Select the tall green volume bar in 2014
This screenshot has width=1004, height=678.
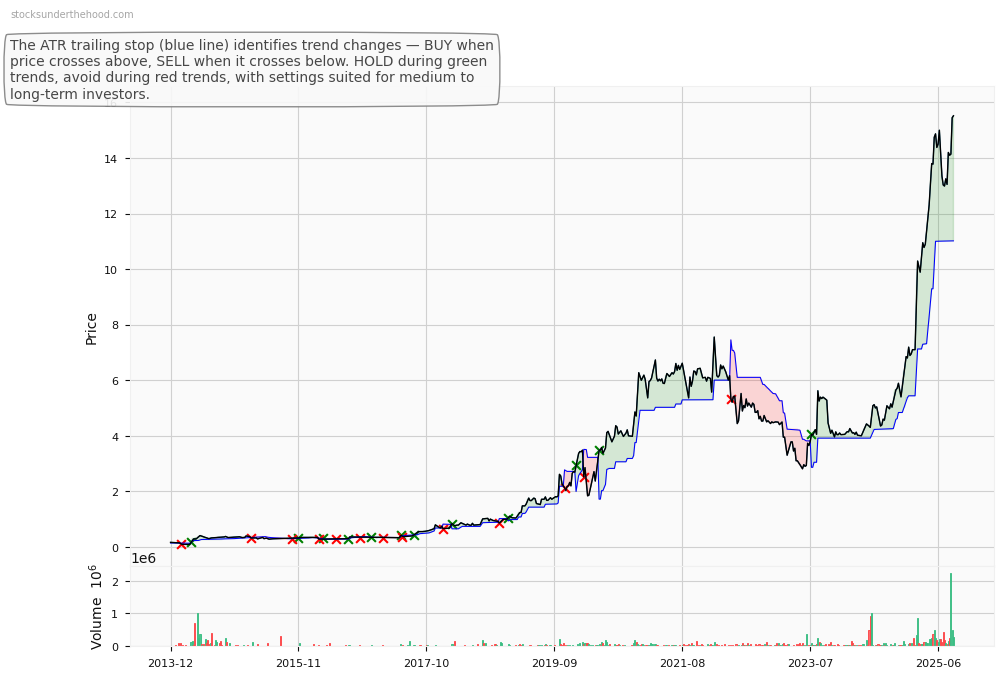198,630
